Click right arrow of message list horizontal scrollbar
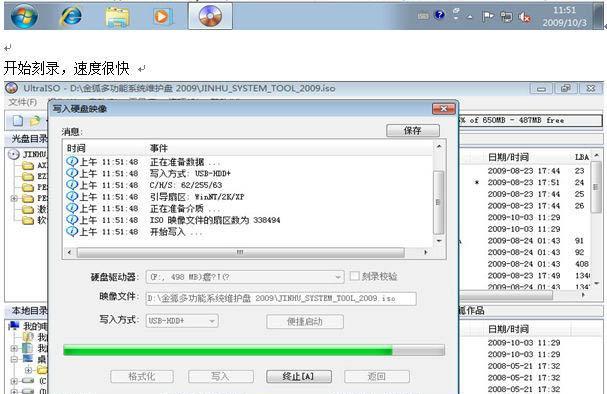Screen dimensions: 607x394 click(426, 252)
